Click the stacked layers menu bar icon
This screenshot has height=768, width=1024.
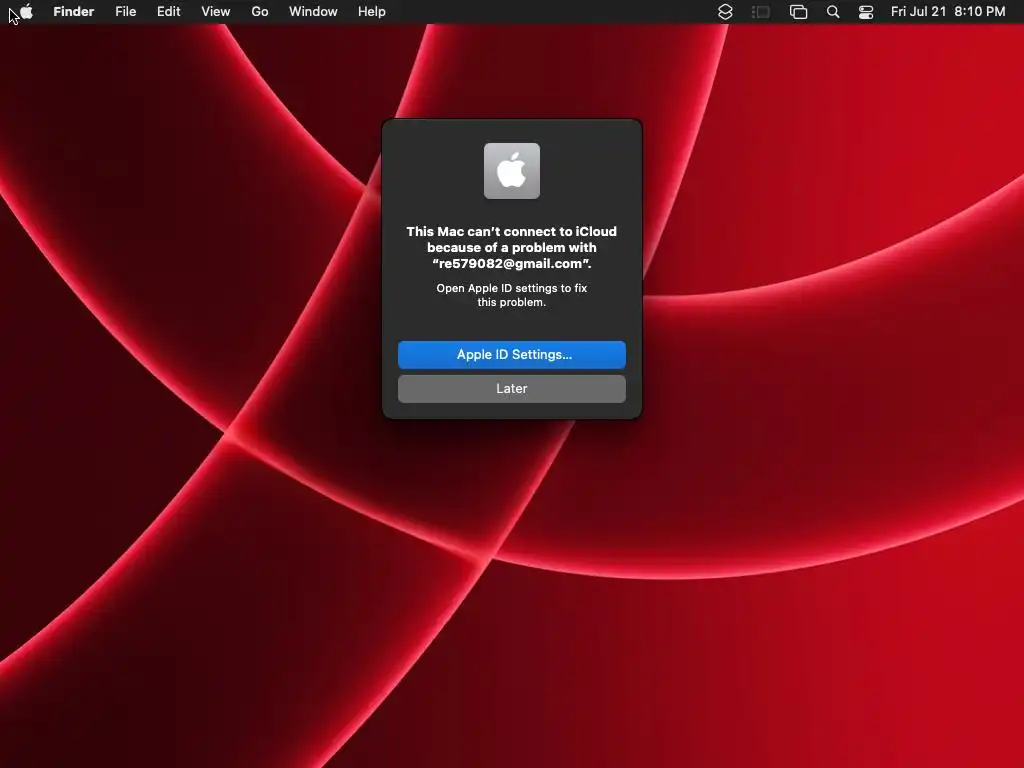click(x=725, y=12)
